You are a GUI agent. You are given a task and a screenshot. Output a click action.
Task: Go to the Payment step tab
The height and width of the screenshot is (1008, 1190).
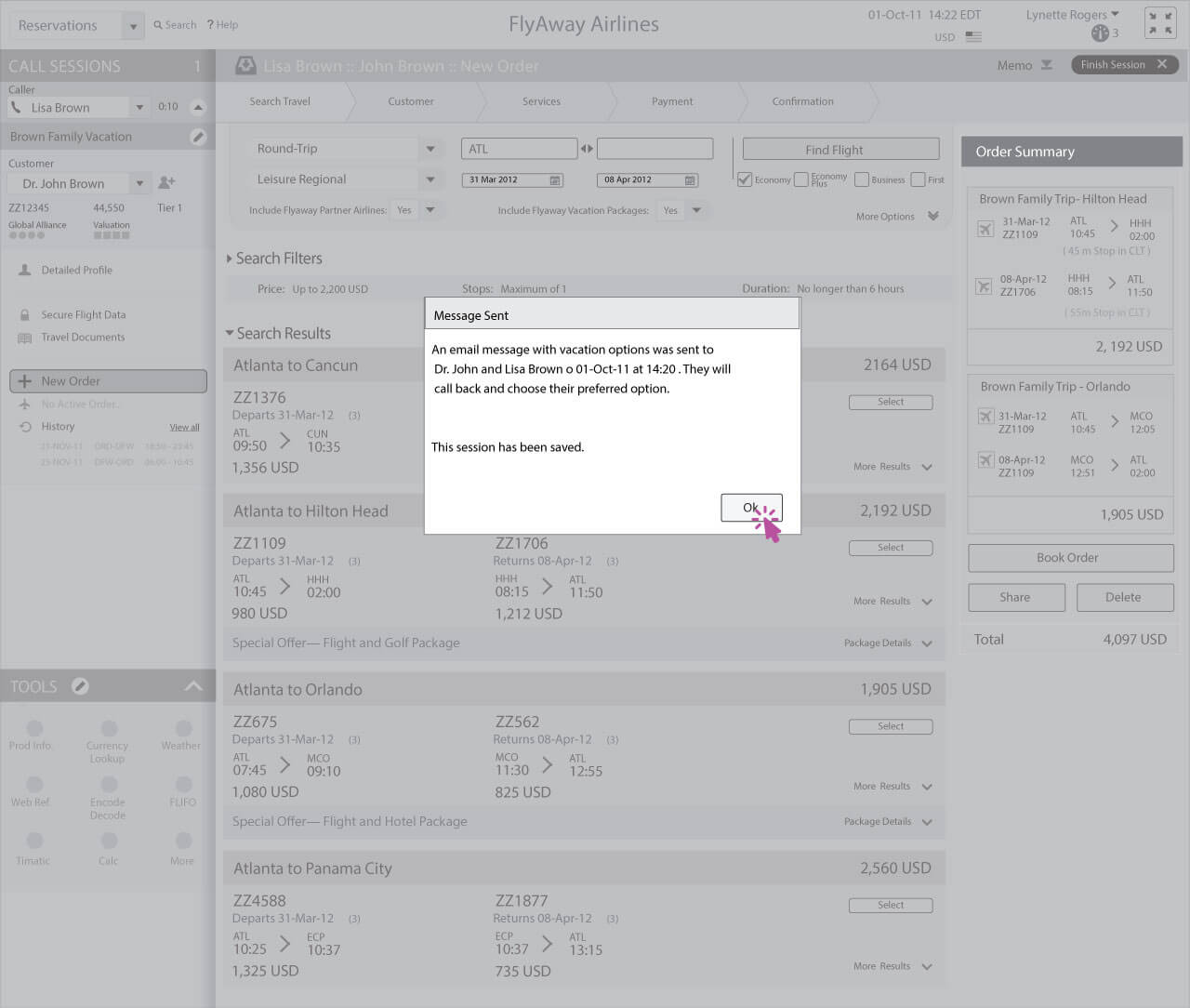pos(672,101)
